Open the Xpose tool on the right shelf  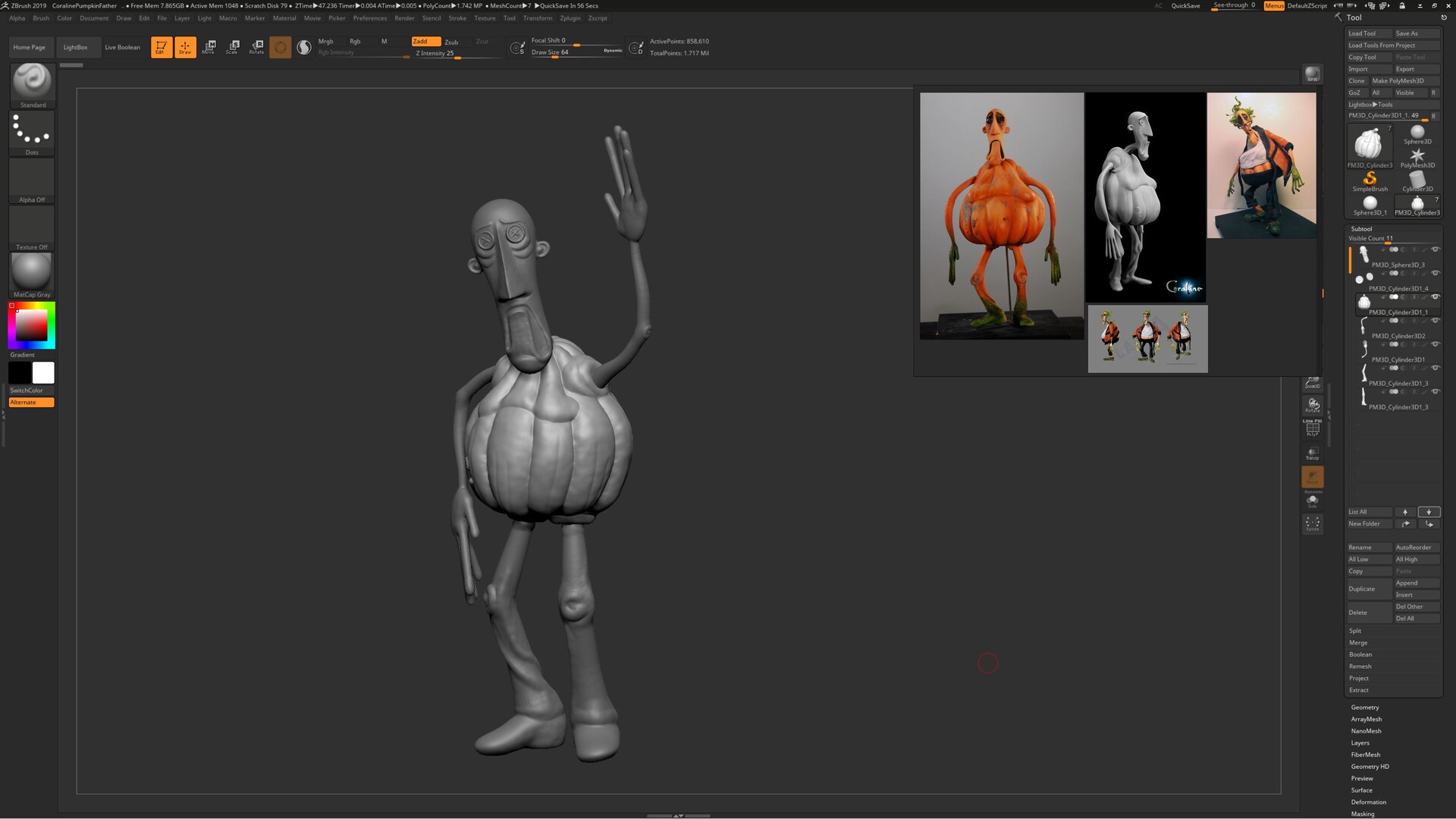coord(1313,523)
